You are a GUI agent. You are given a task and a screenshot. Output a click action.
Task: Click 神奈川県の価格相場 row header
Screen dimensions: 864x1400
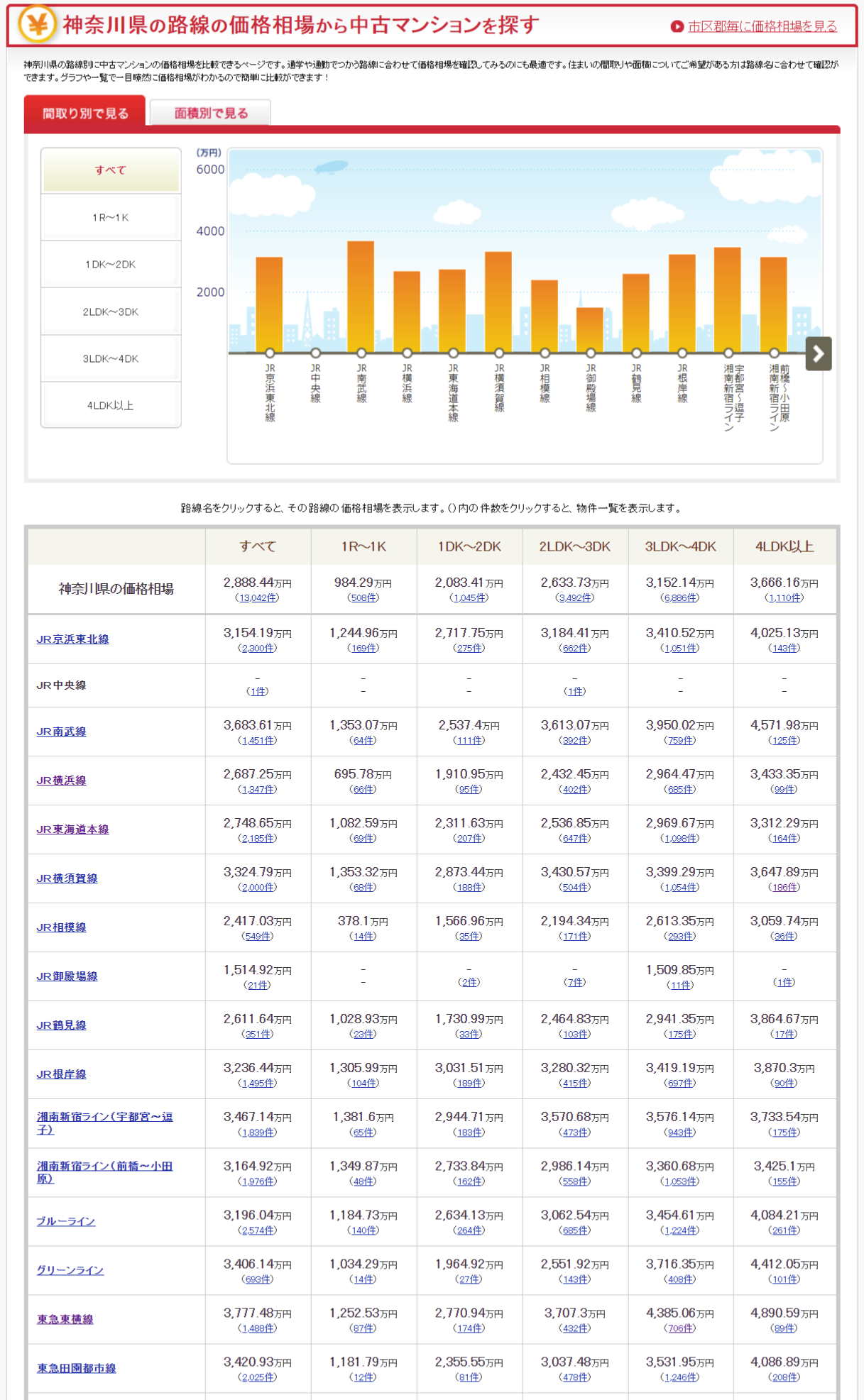[116, 588]
